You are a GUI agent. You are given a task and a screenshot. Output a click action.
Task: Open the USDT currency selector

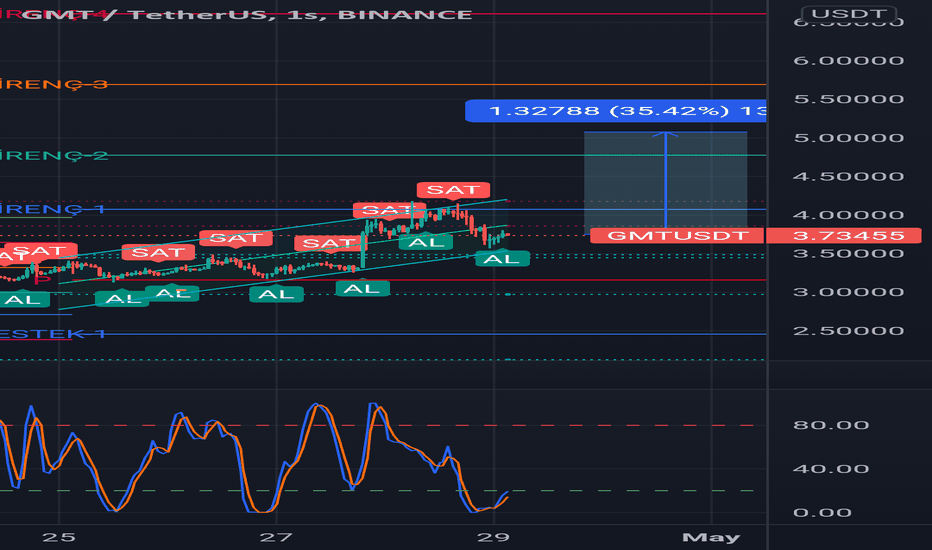coord(848,13)
